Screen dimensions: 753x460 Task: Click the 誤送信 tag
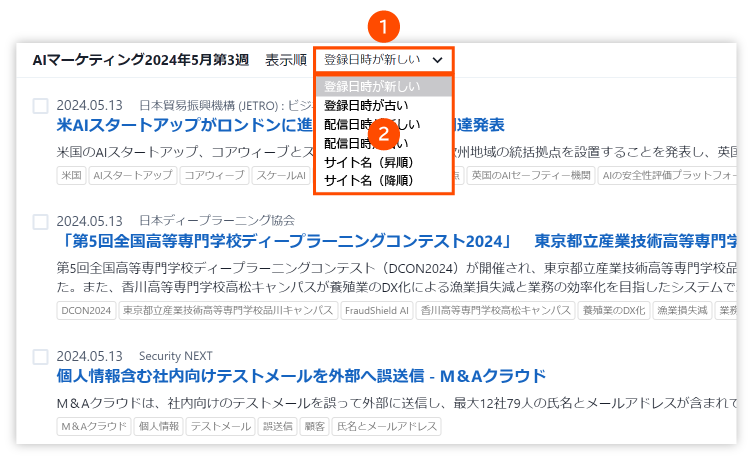click(278, 426)
